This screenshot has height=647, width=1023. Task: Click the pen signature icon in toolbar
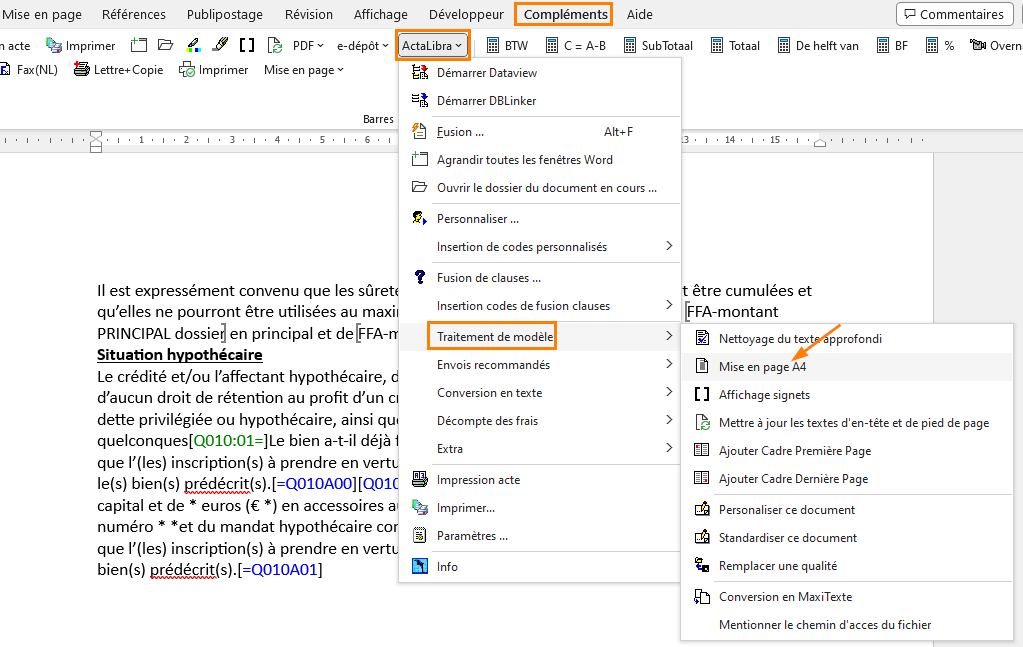coord(221,45)
